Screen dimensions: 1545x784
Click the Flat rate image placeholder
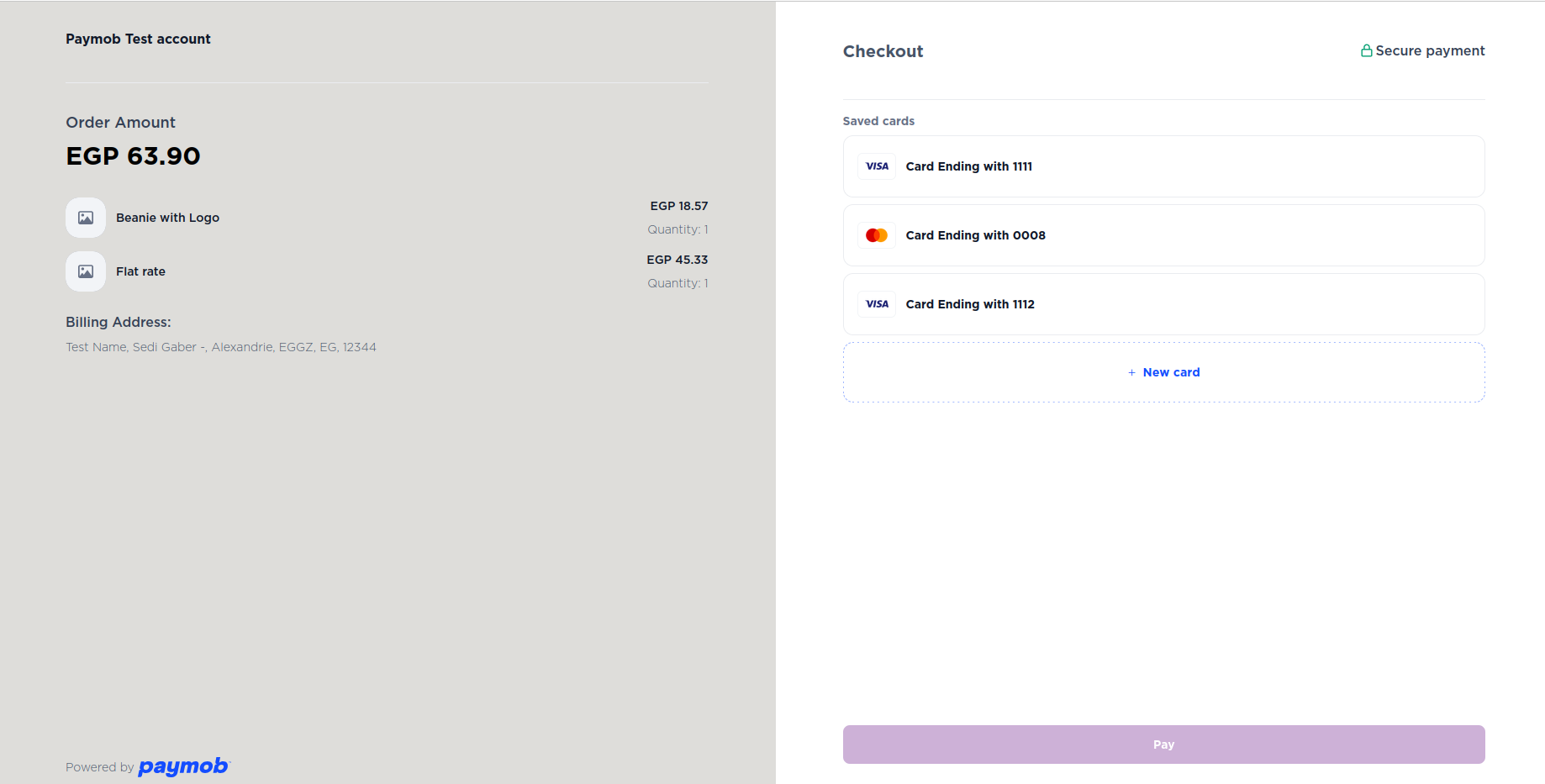coord(86,271)
